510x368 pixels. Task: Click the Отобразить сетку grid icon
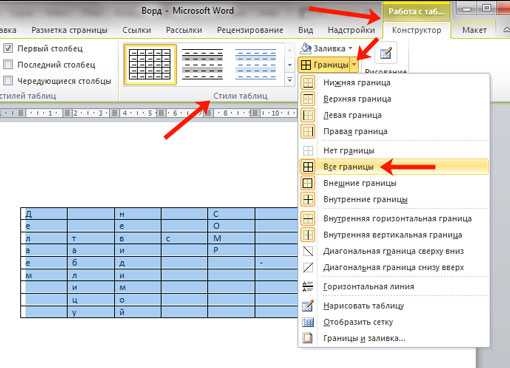tap(308, 322)
